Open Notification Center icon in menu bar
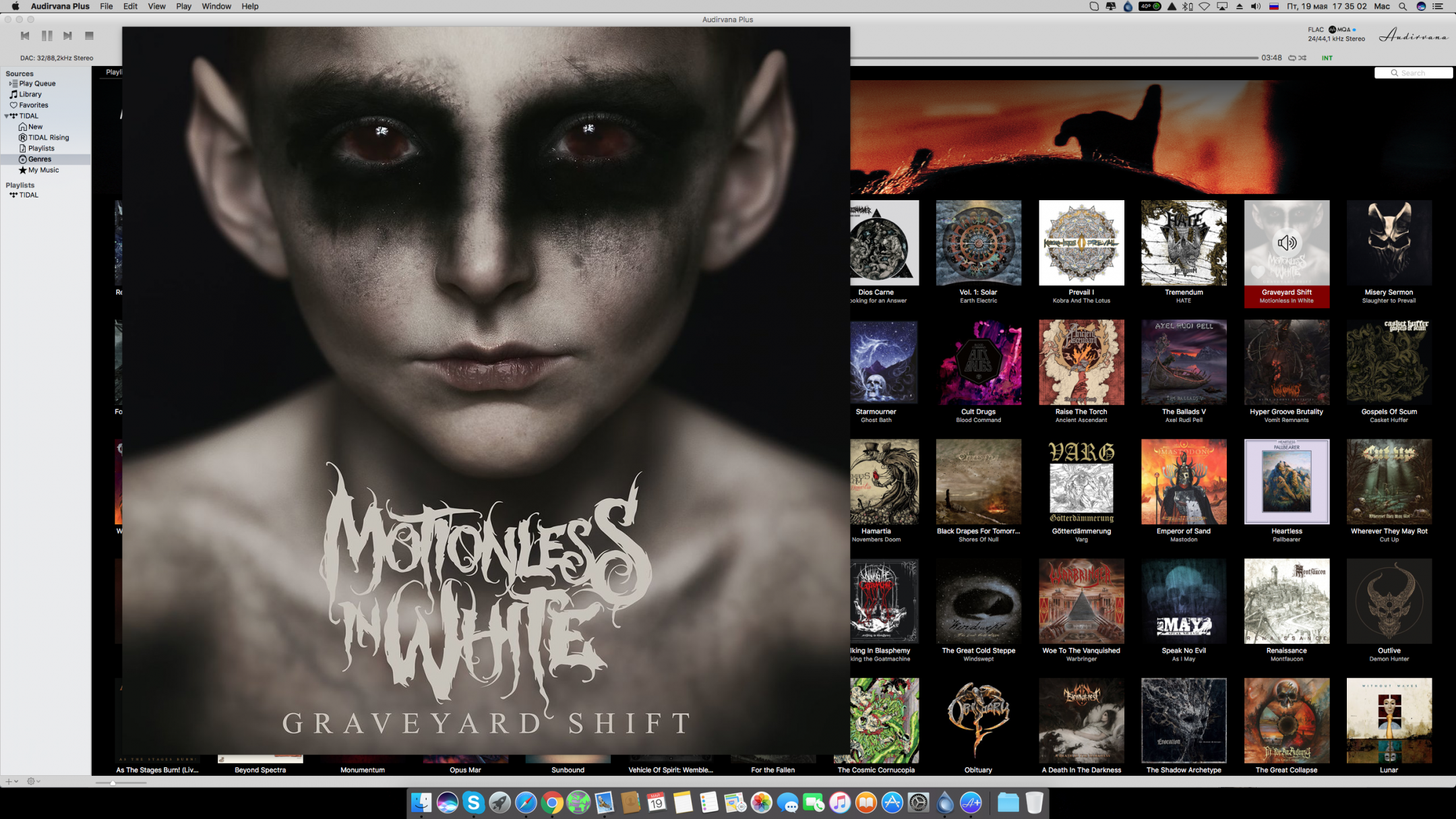Image resolution: width=1456 pixels, height=819 pixels. (1438, 6)
